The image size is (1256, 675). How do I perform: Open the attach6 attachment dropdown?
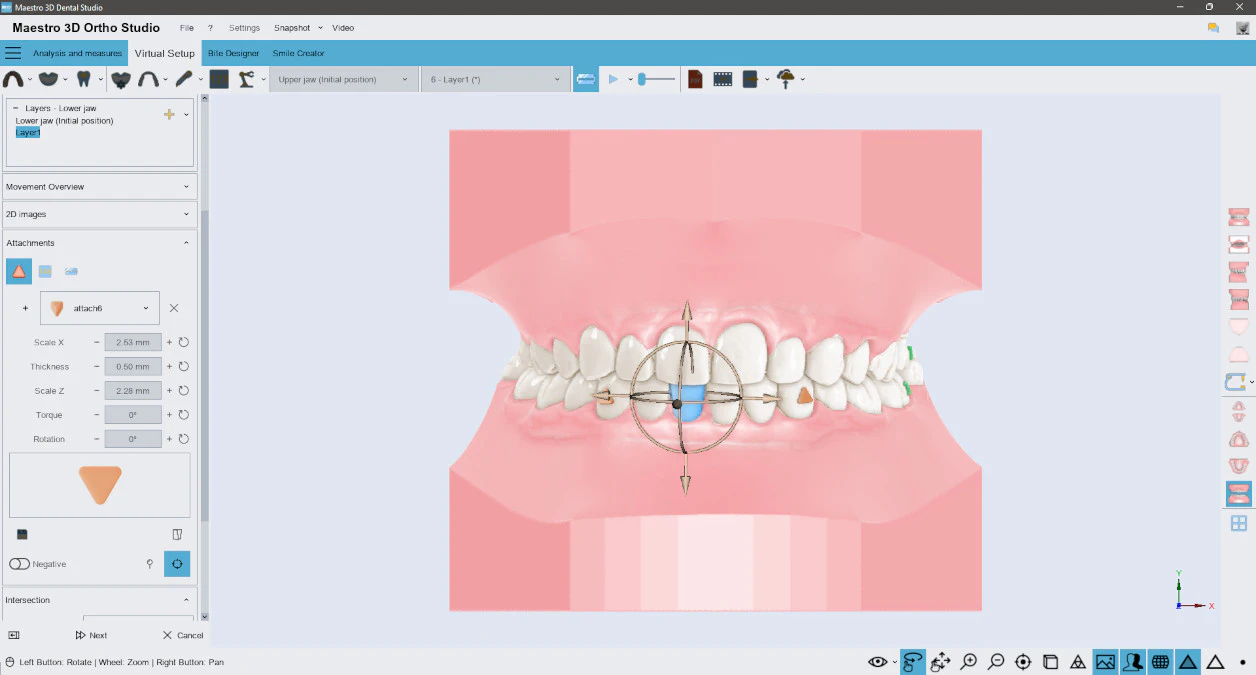pos(99,307)
